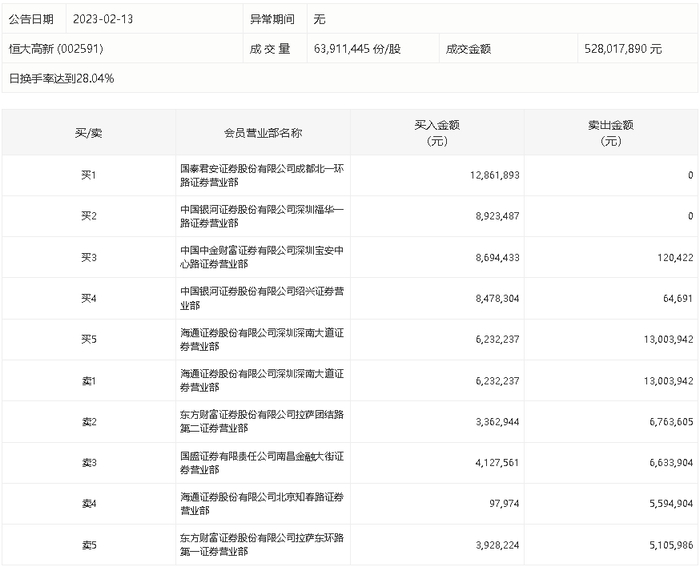Select the 卖1 row label
The height and width of the screenshot is (567, 700).
[x=88, y=381]
